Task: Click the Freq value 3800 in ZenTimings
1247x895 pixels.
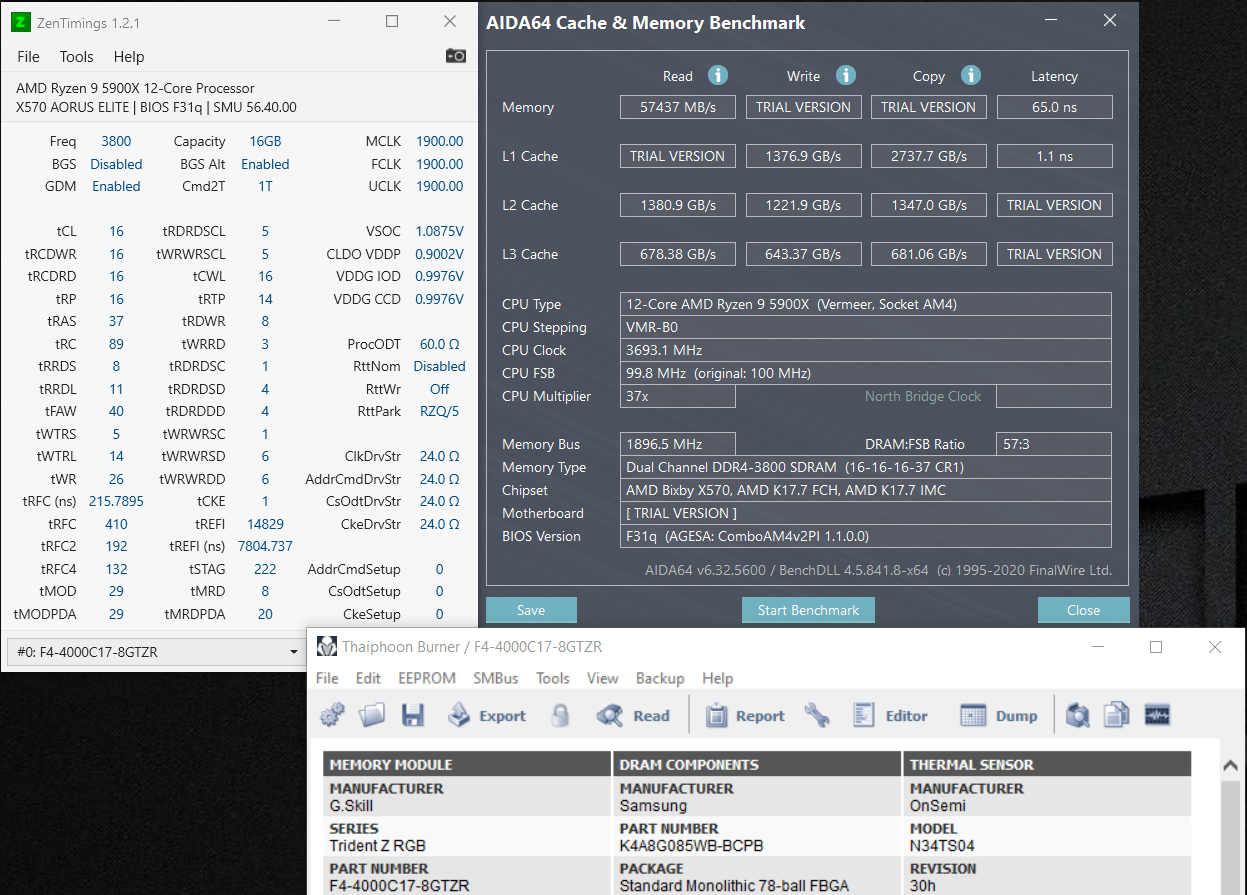Action: pyautogui.click(x=116, y=141)
